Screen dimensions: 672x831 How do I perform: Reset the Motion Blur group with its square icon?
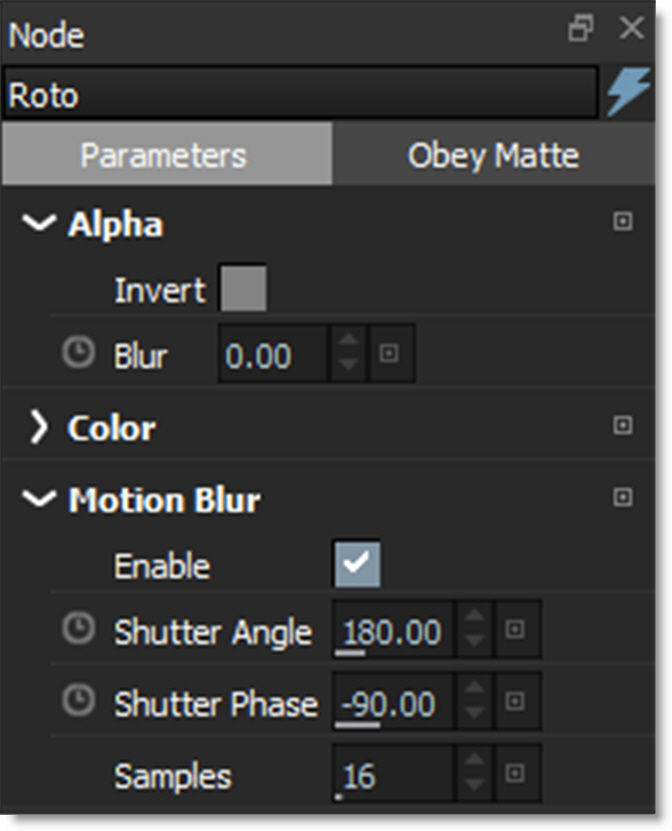point(622,497)
